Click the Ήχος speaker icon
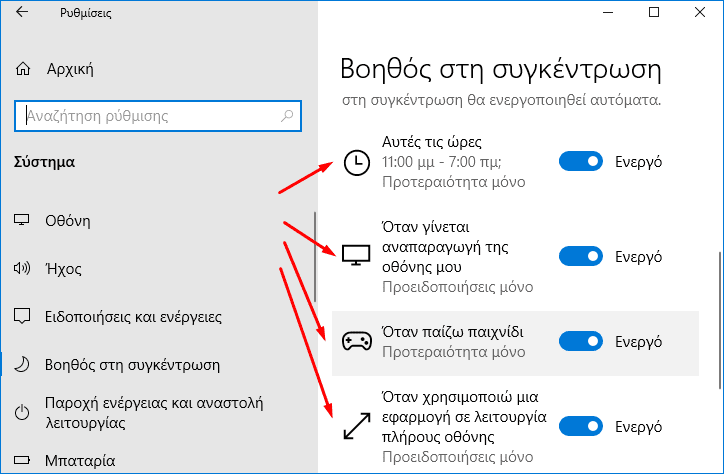 (x=23, y=268)
